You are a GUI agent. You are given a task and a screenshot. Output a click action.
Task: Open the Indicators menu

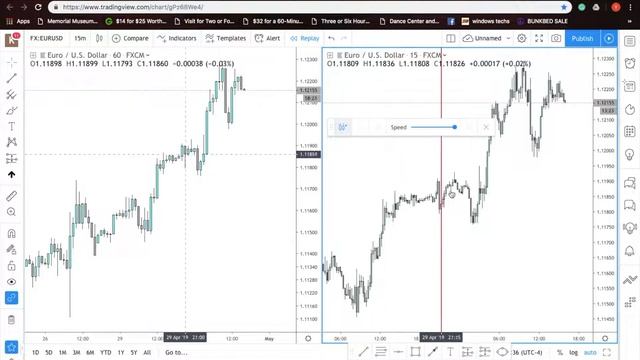tap(177, 38)
